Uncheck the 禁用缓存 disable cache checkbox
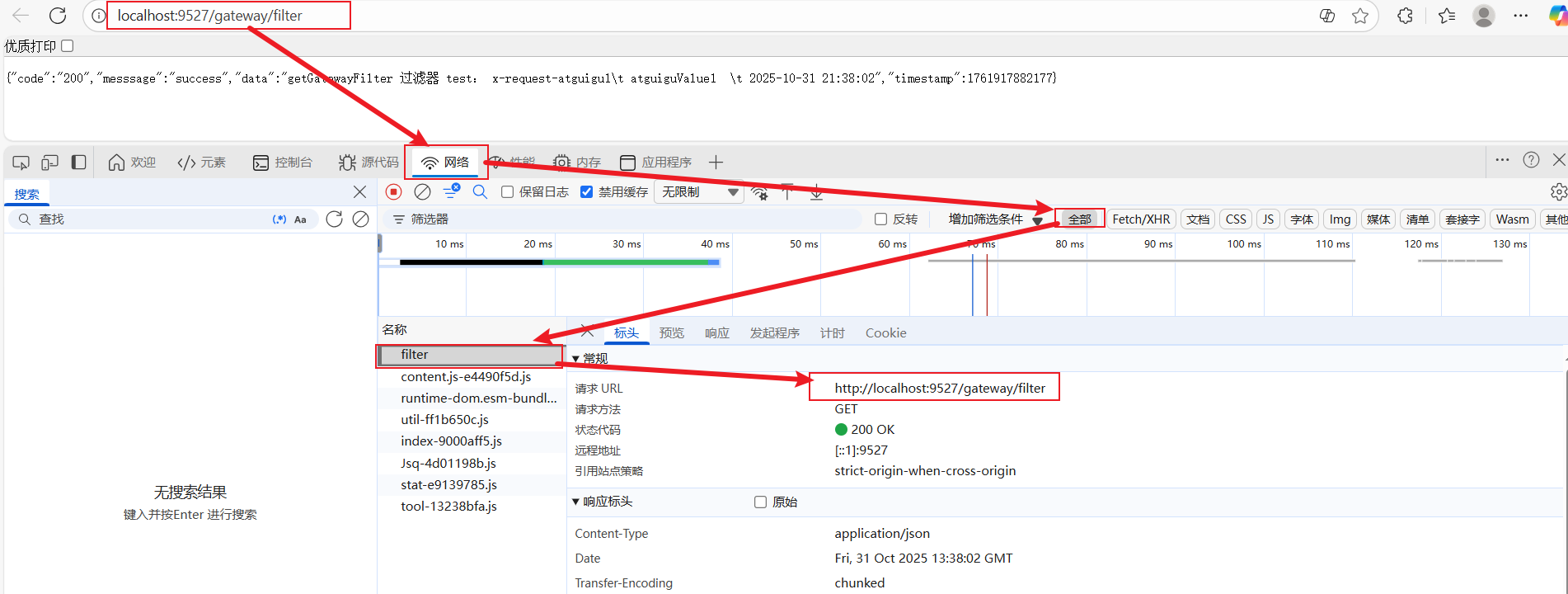The width and height of the screenshot is (1568, 594). click(586, 192)
